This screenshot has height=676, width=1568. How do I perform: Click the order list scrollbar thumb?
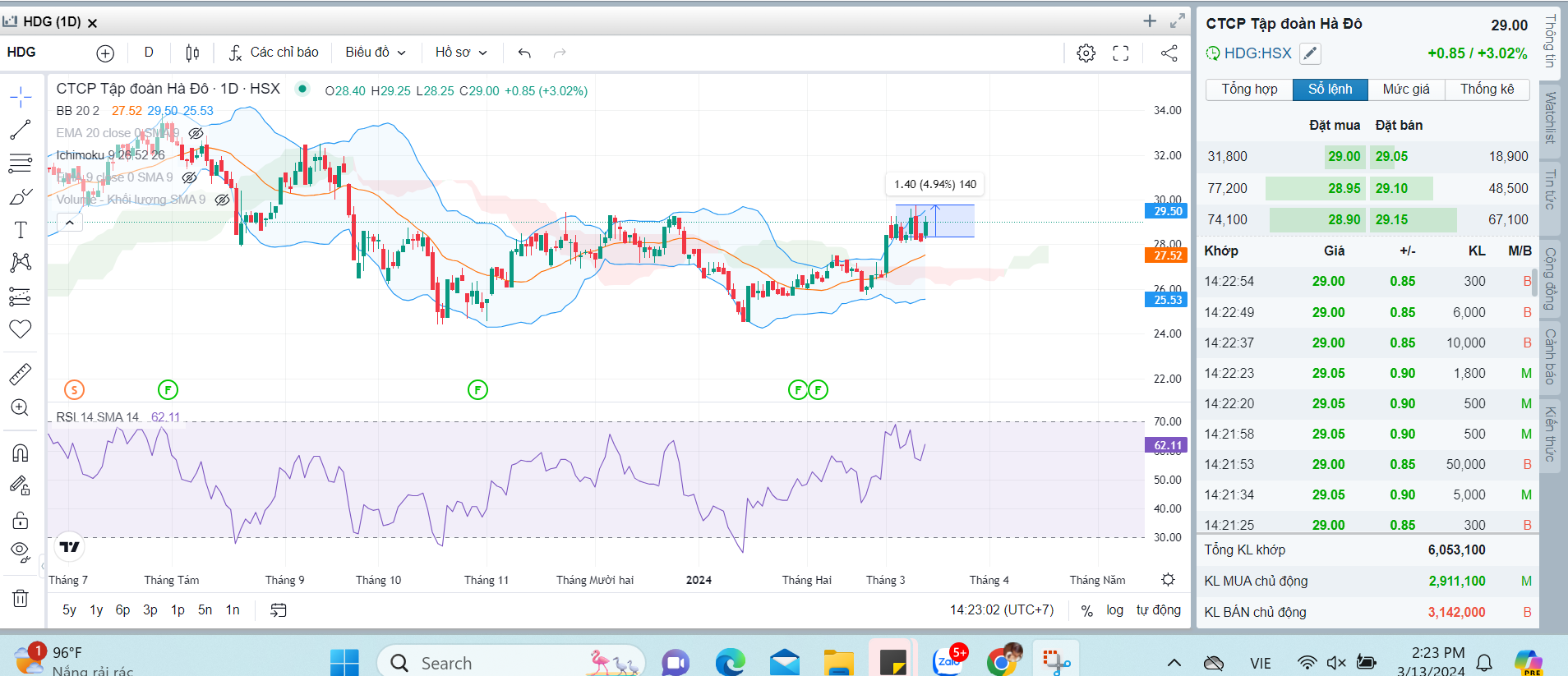pyautogui.click(x=1533, y=281)
